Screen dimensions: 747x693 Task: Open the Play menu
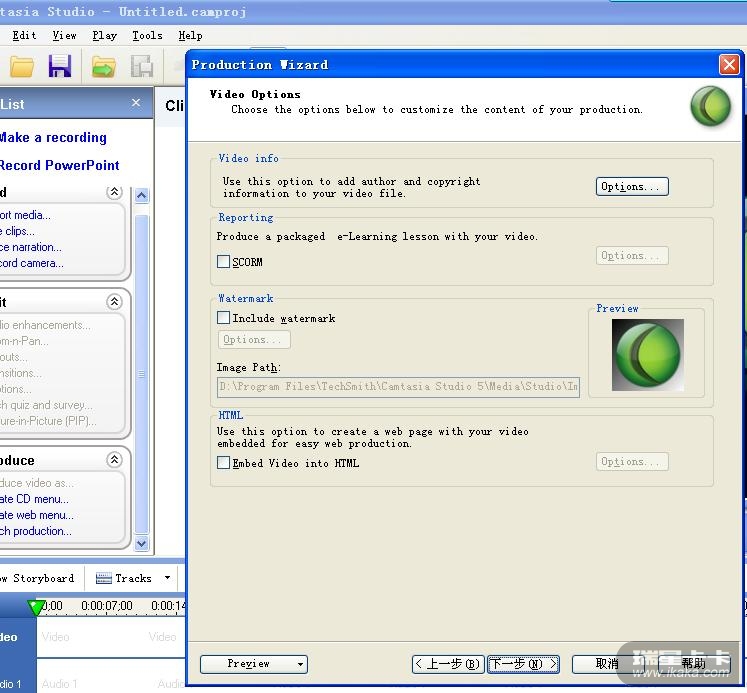click(x=104, y=36)
